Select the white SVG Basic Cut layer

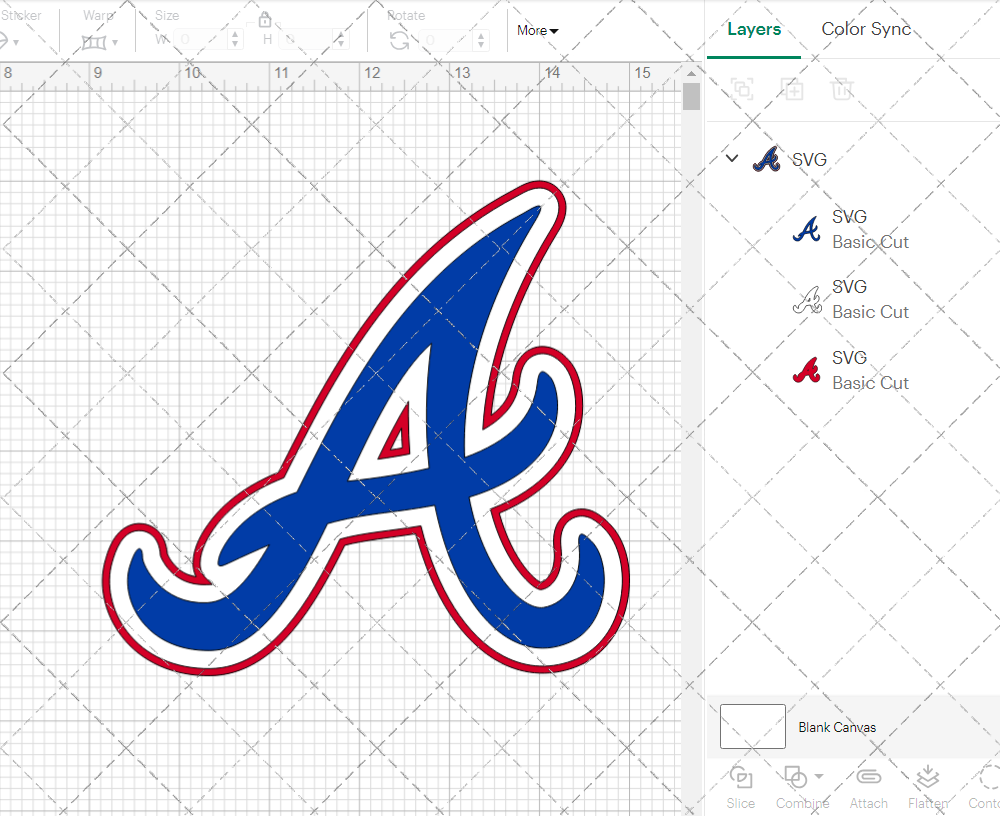click(850, 299)
